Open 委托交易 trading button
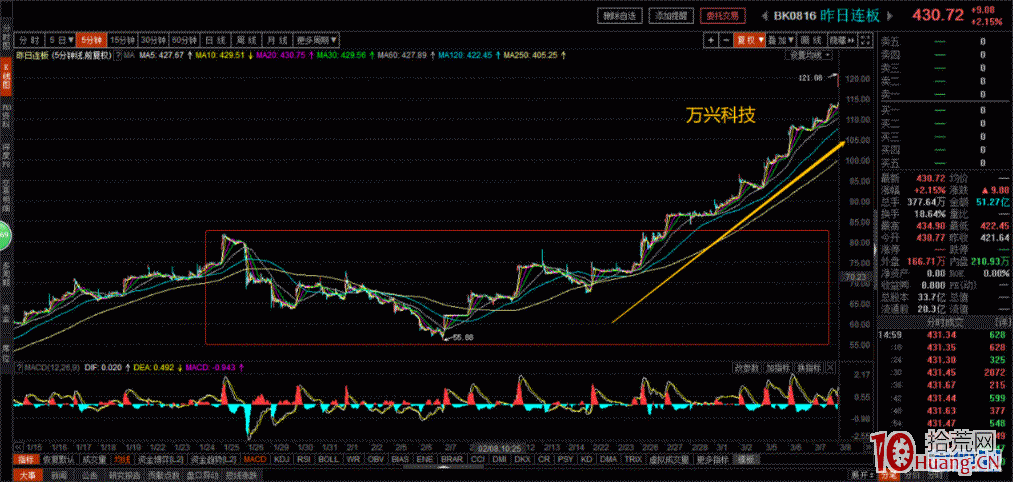This screenshot has height=482, width=1013. (722, 16)
